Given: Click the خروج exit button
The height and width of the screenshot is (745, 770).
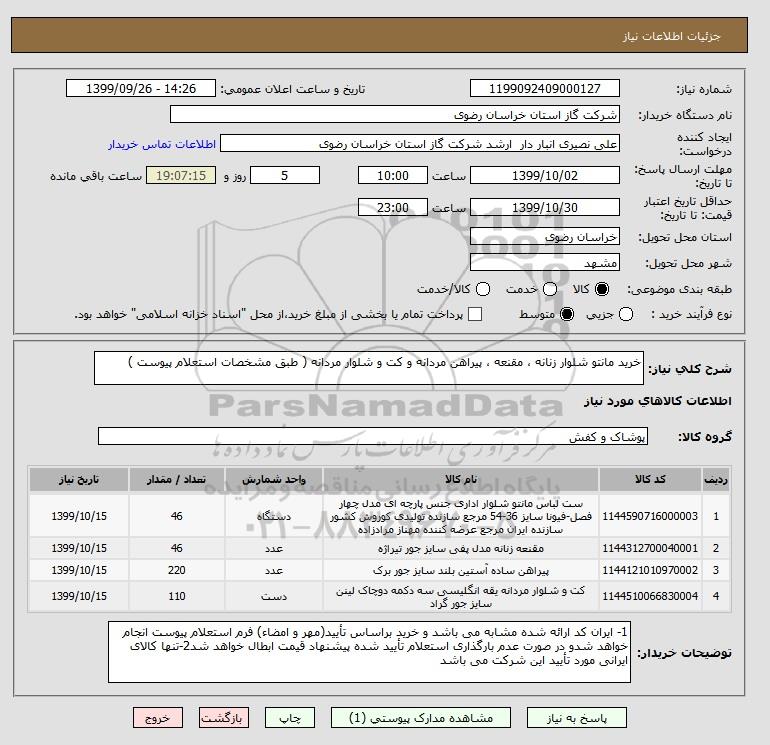Looking at the screenshot, I should (x=158, y=718).
